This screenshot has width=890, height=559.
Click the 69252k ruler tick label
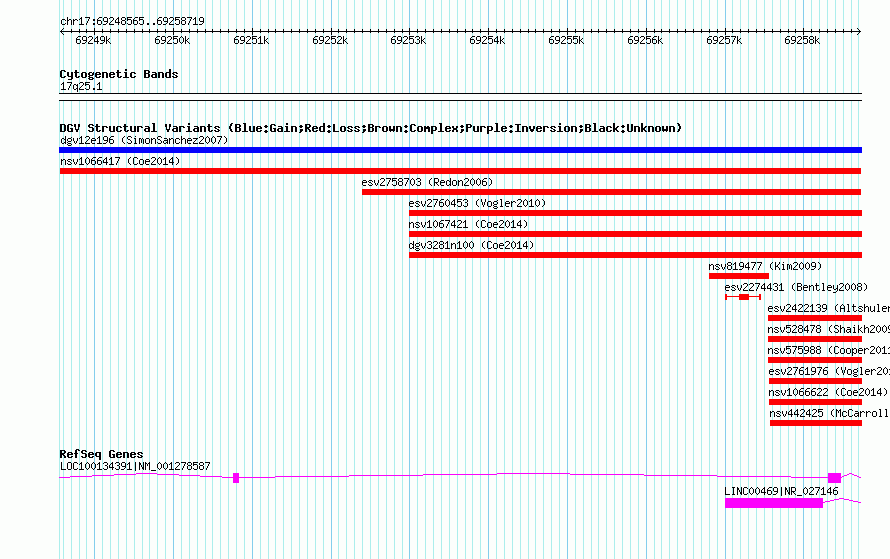[330, 40]
